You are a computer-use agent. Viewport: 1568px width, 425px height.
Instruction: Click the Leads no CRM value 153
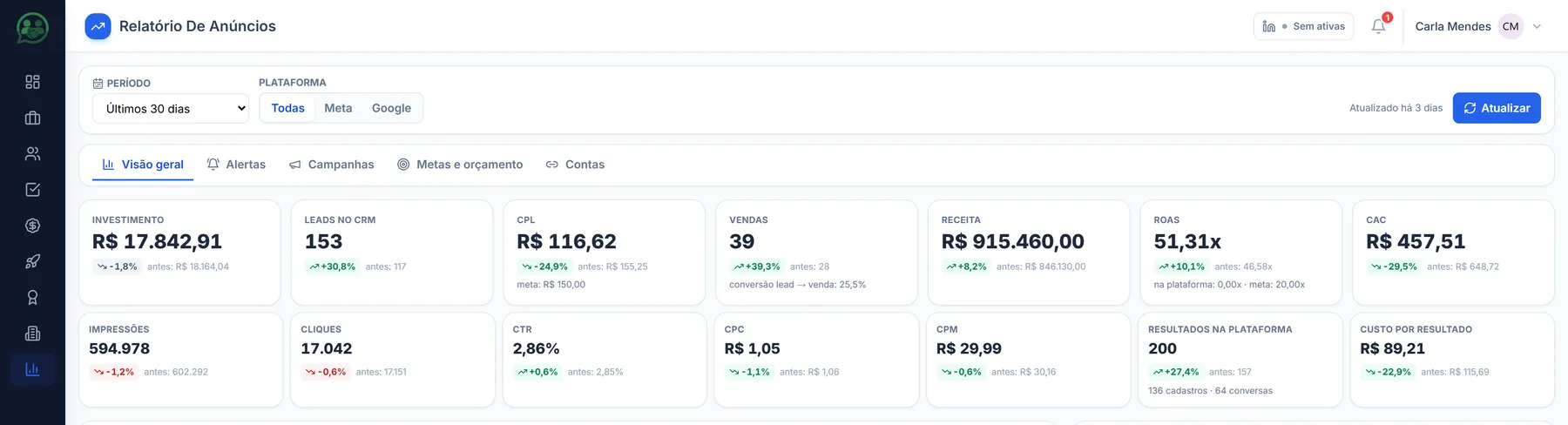(x=323, y=241)
